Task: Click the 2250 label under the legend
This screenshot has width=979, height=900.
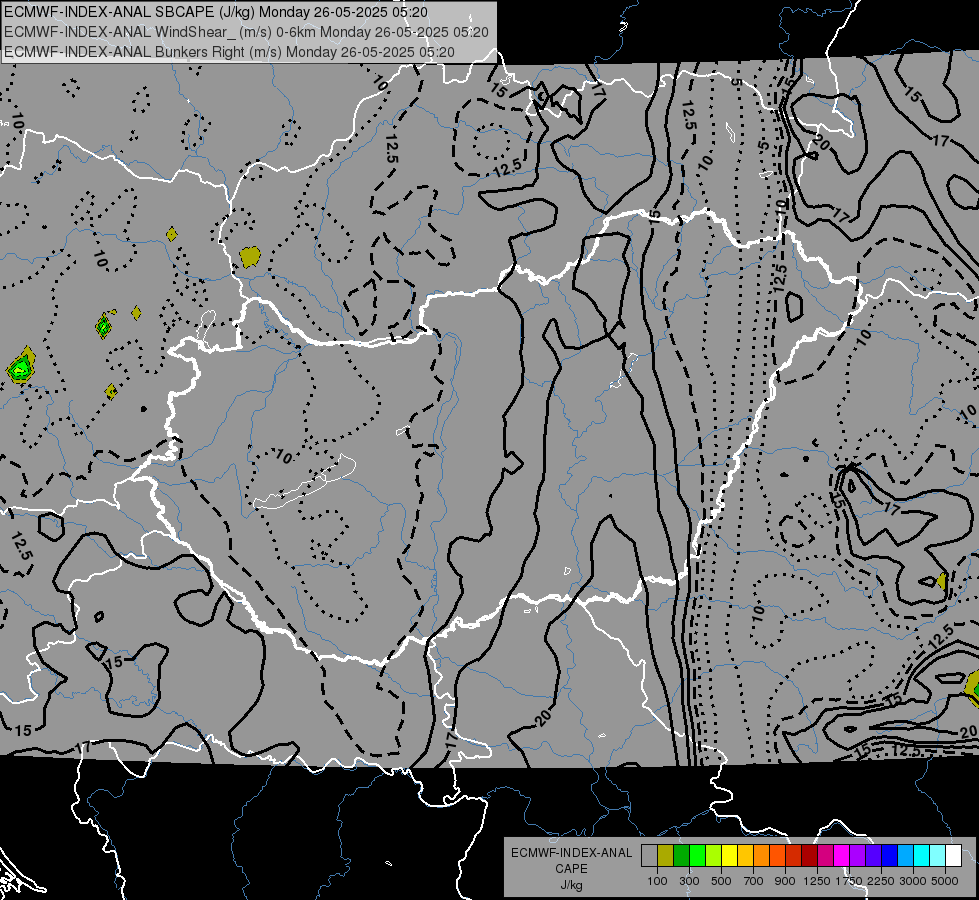Action: tap(881, 881)
